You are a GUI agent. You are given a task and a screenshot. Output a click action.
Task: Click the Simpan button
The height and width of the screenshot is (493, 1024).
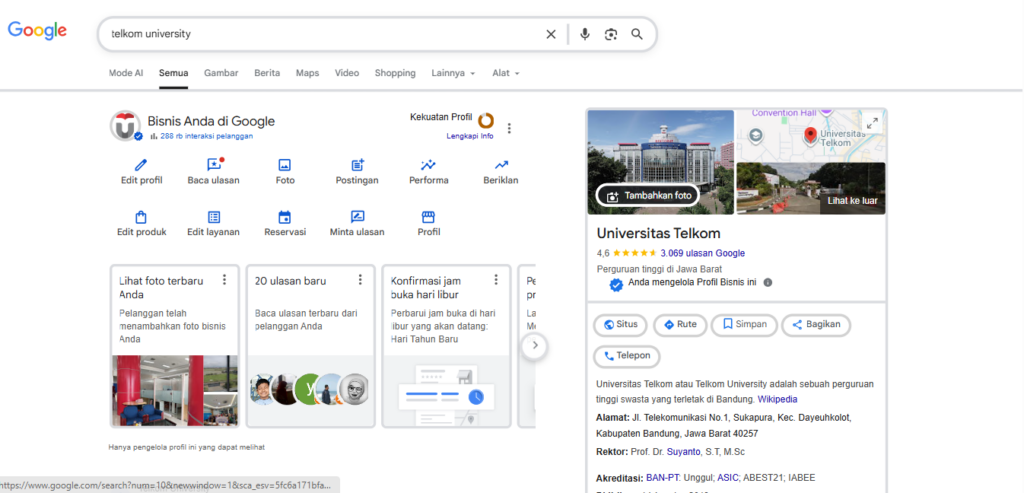click(x=744, y=325)
